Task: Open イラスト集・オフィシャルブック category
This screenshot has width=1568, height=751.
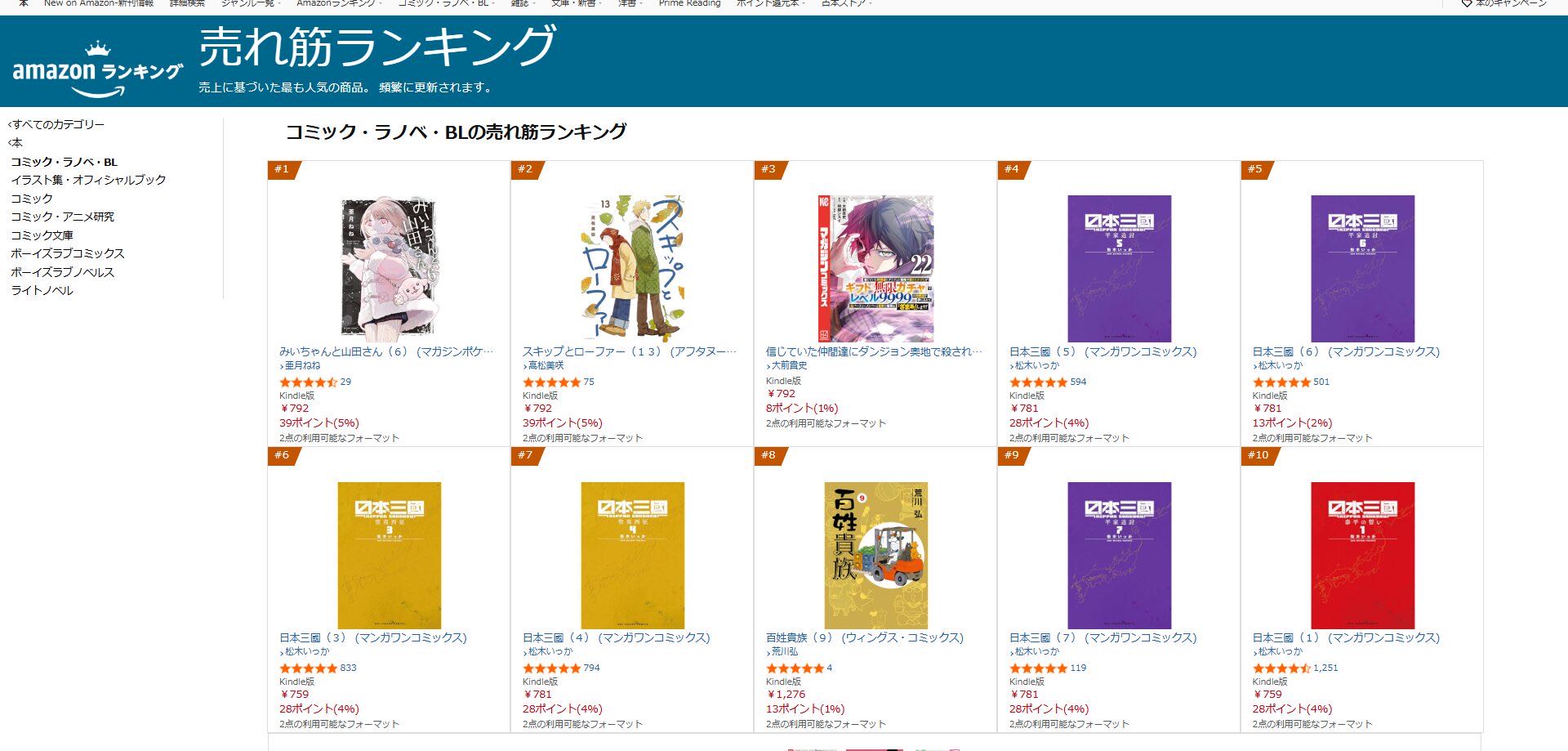Action: point(88,179)
